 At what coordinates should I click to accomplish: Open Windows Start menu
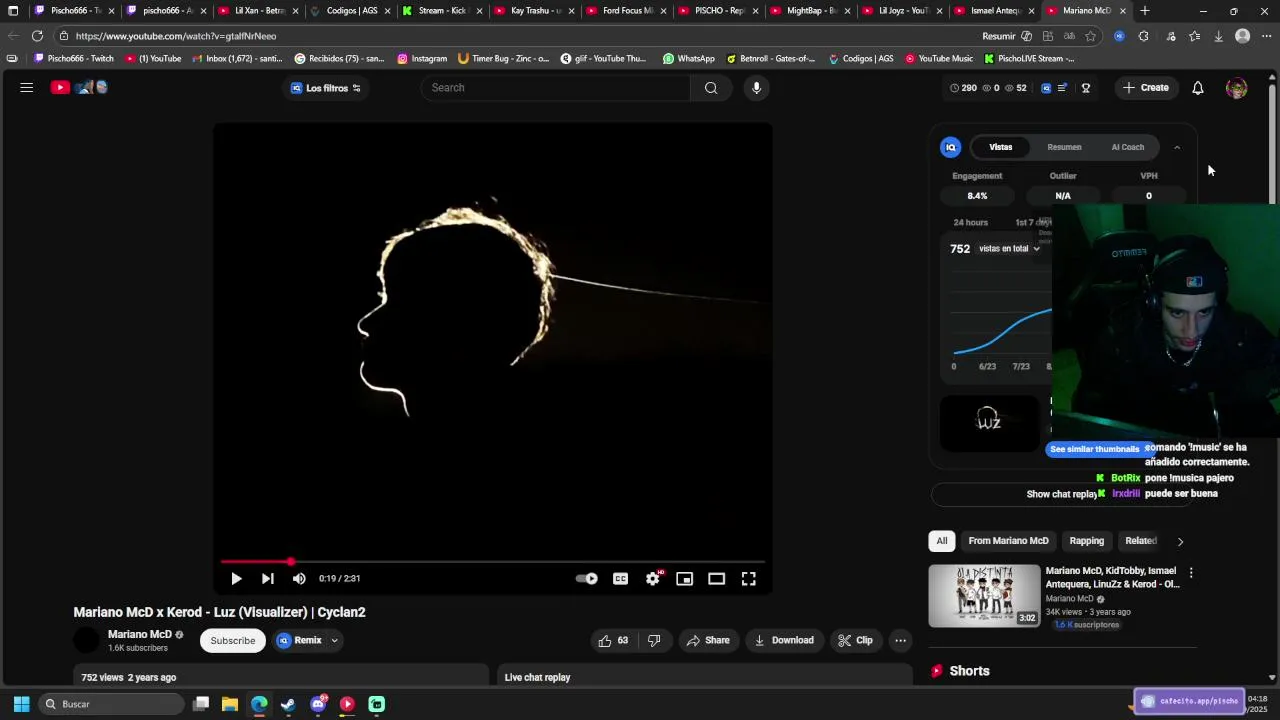point(21,704)
